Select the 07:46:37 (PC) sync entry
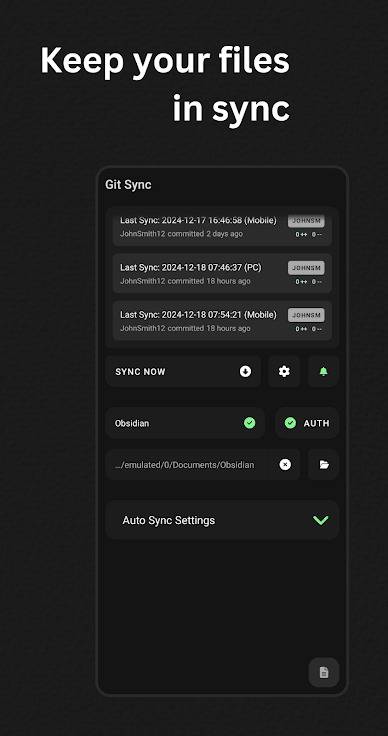 (222, 273)
